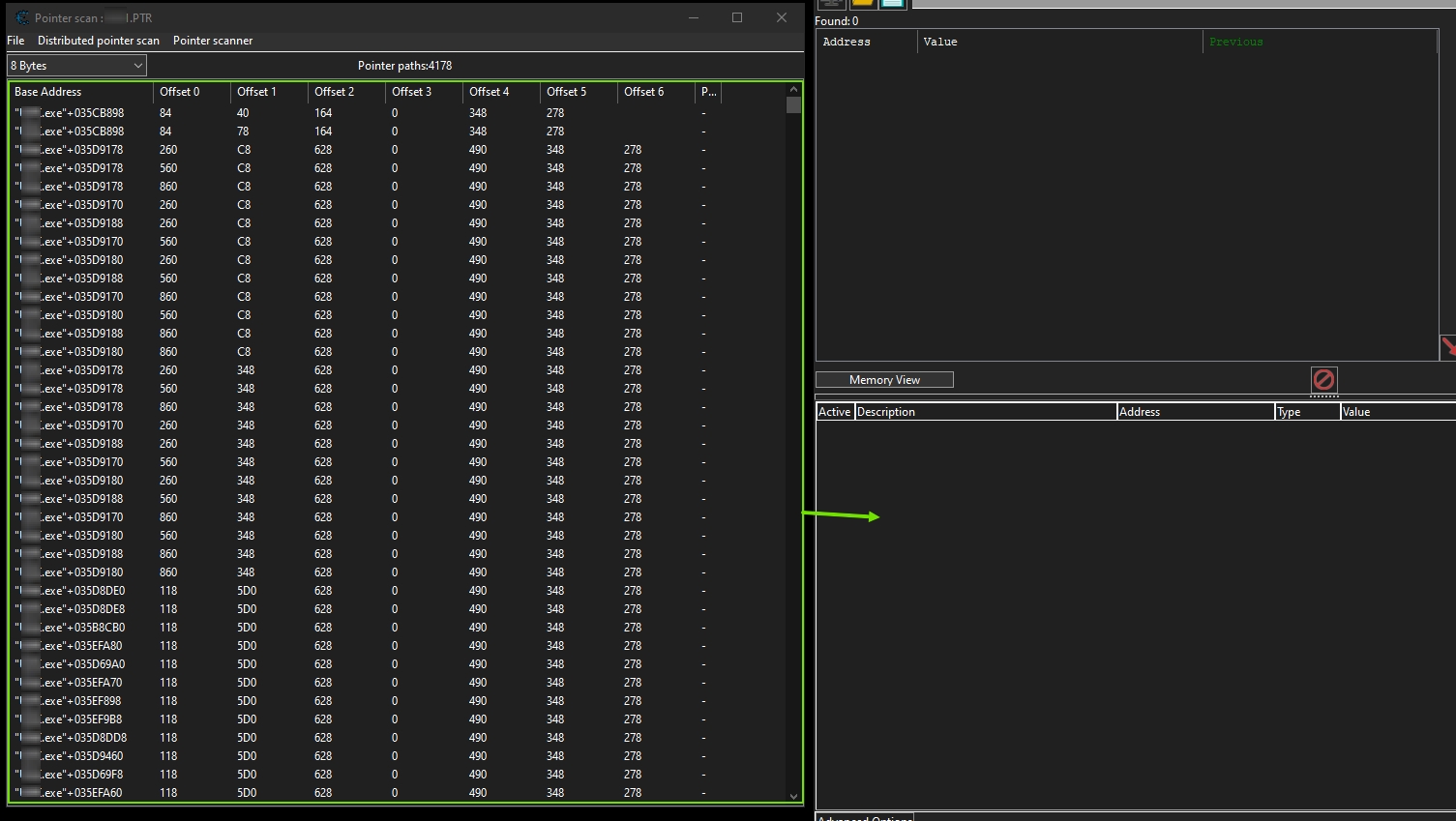Click the cyan save icon
This screenshot has height=821, width=1456.
[x=892, y=4]
